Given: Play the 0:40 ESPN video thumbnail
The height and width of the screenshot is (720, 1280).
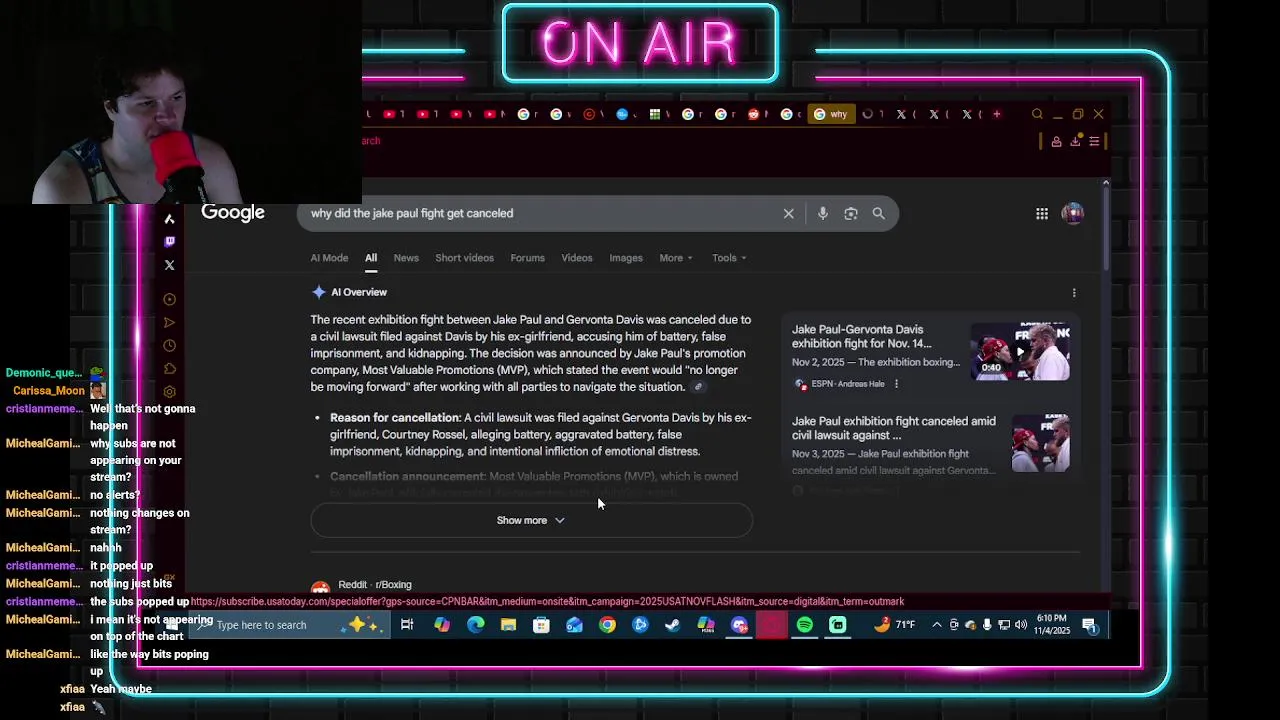Looking at the screenshot, I should click(1020, 351).
